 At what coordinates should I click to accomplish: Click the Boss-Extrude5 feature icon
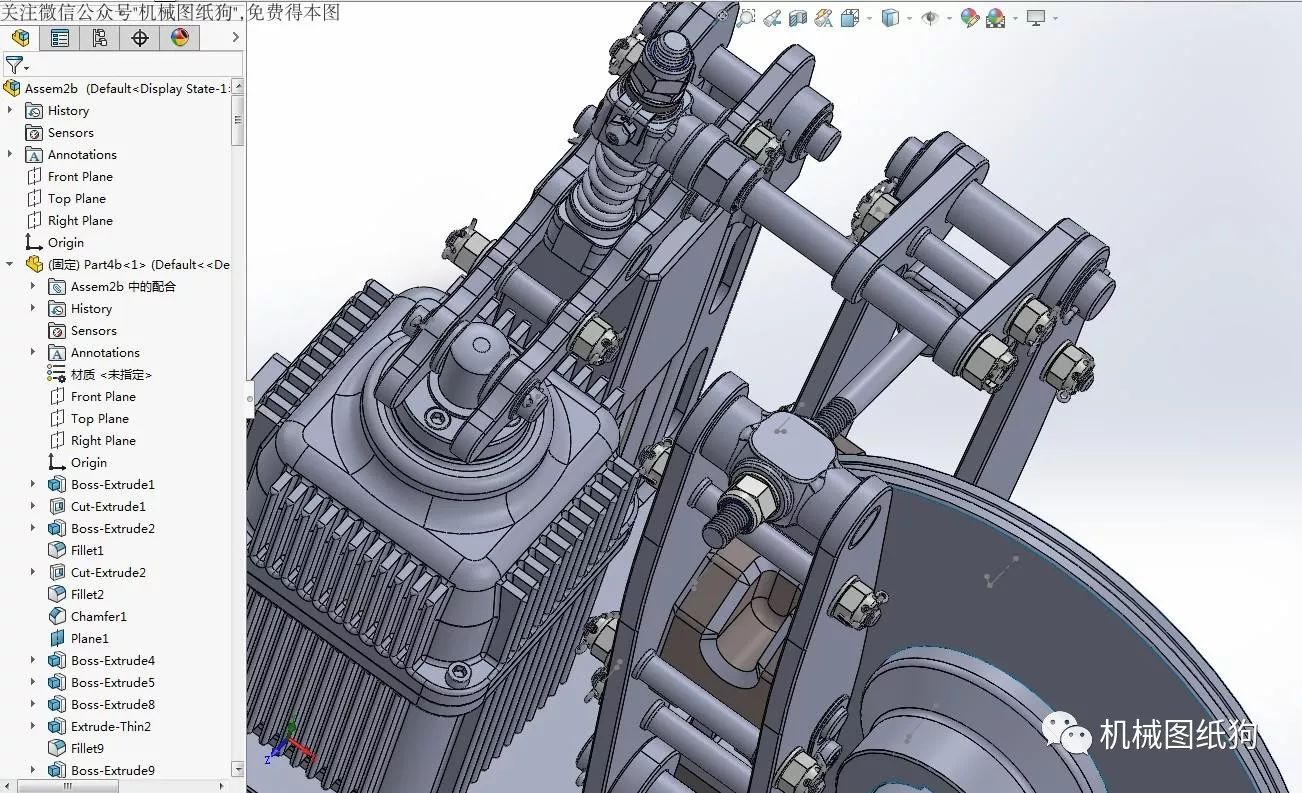click(57, 682)
